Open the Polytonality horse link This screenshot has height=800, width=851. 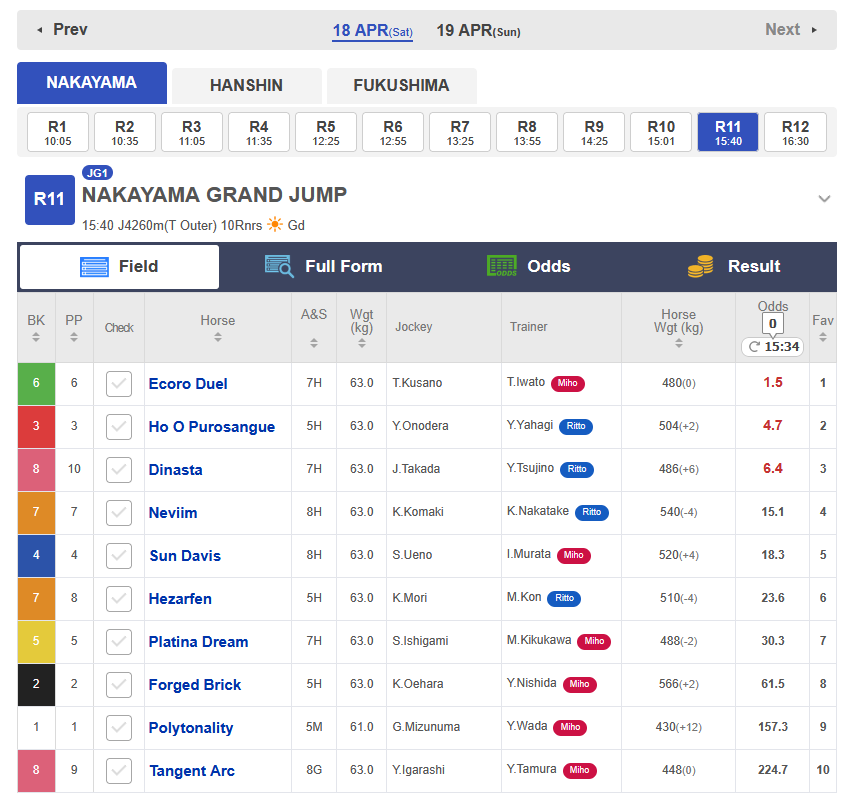[191, 728]
